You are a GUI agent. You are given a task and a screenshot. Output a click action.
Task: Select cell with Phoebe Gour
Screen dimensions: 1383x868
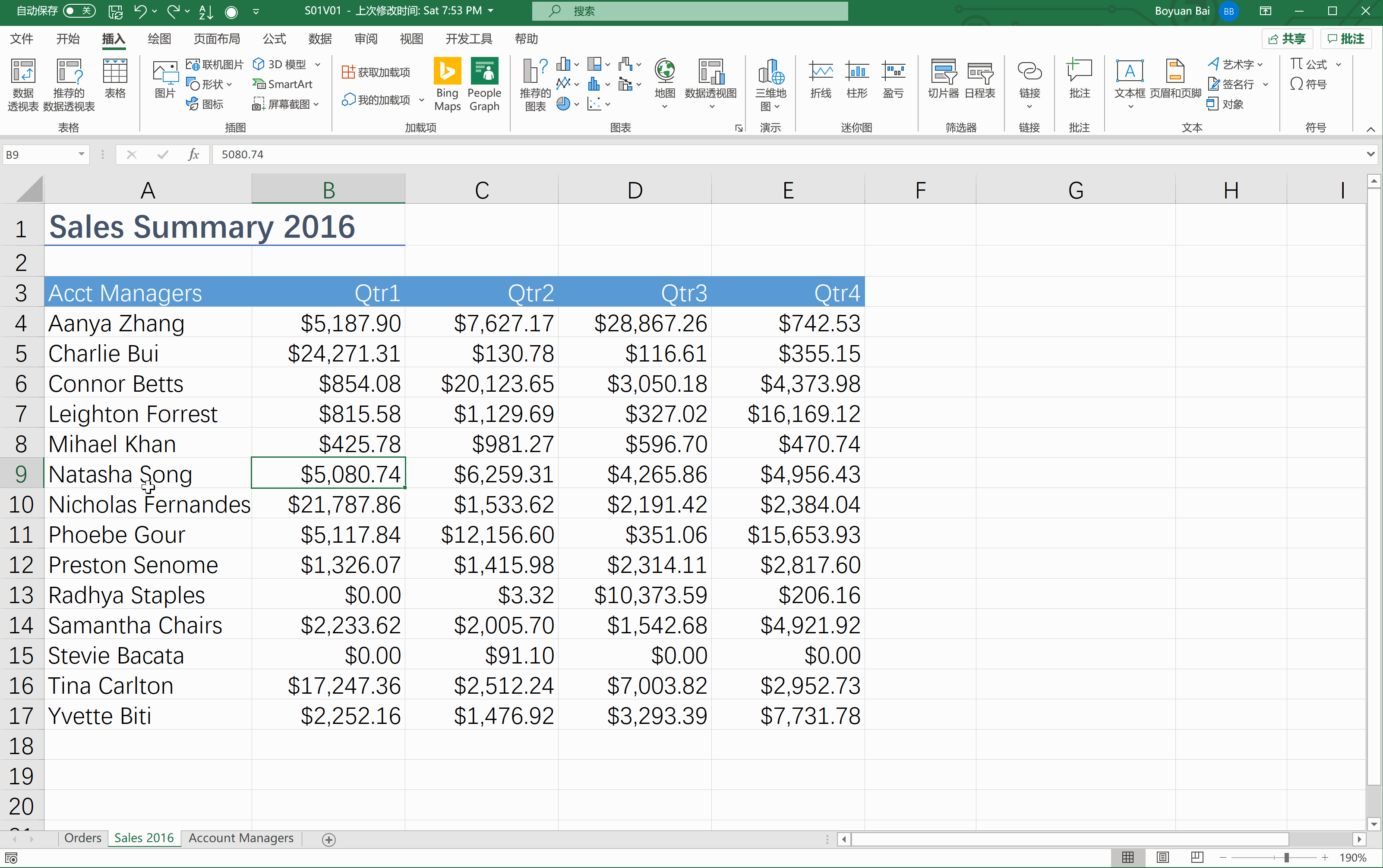coord(148,535)
